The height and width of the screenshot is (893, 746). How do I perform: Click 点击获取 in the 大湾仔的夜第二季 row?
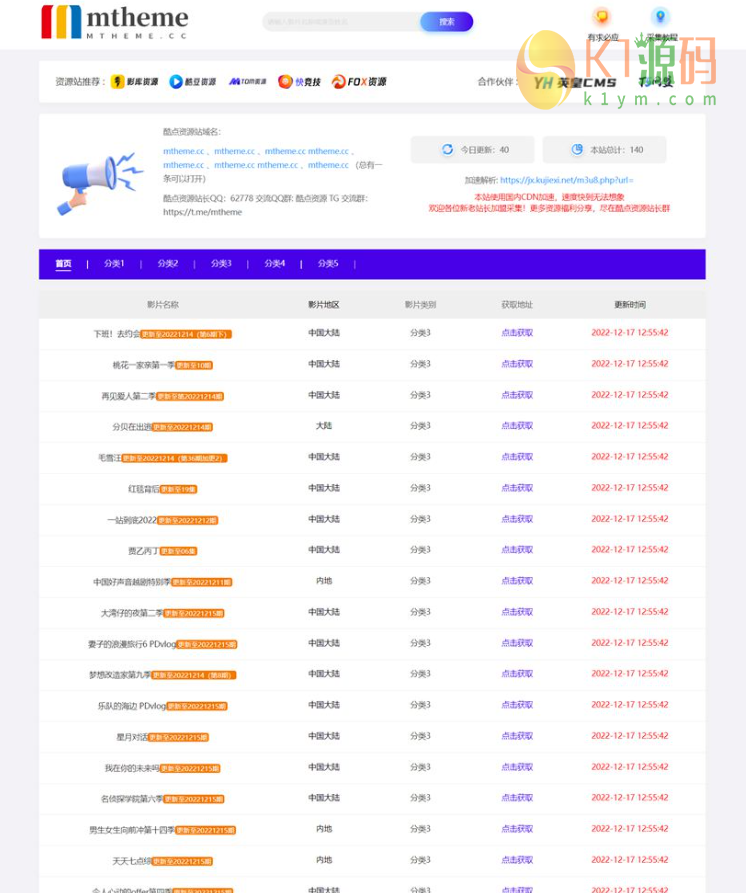click(x=517, y=612)
